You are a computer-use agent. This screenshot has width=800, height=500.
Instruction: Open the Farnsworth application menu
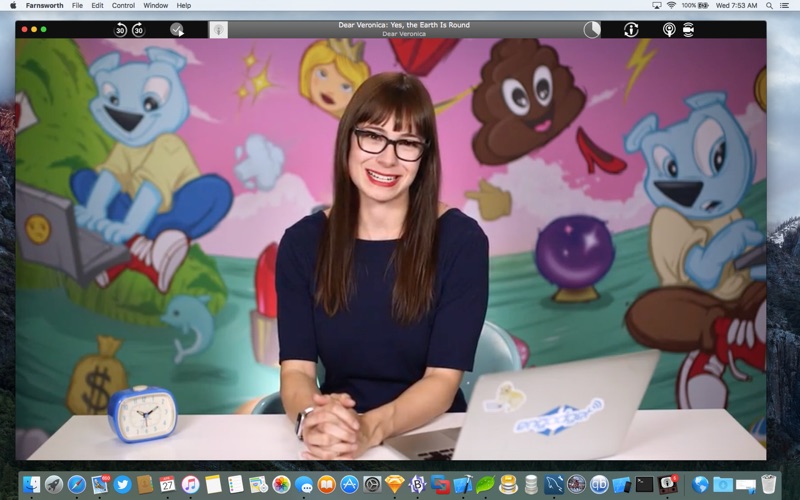coord(44,5)
